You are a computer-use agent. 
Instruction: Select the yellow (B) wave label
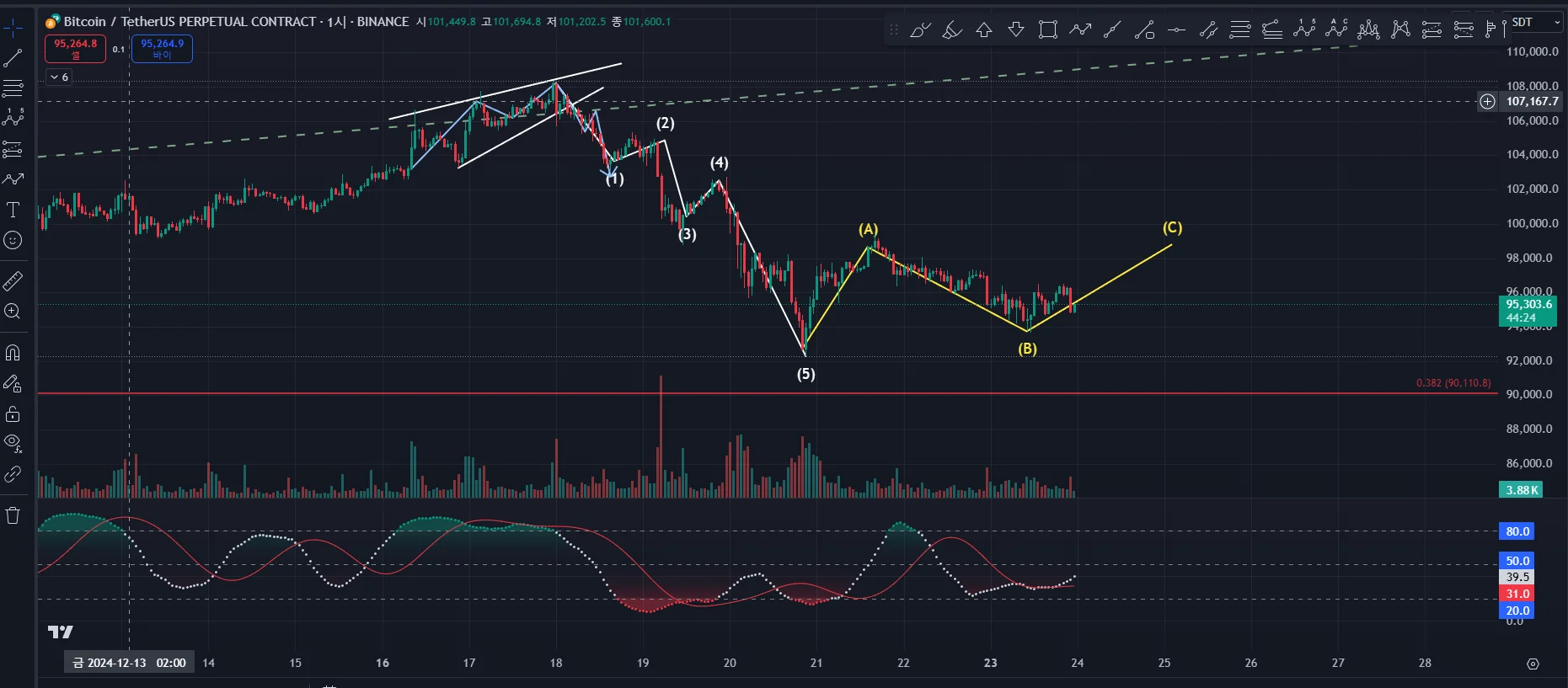click(1027, 349)
